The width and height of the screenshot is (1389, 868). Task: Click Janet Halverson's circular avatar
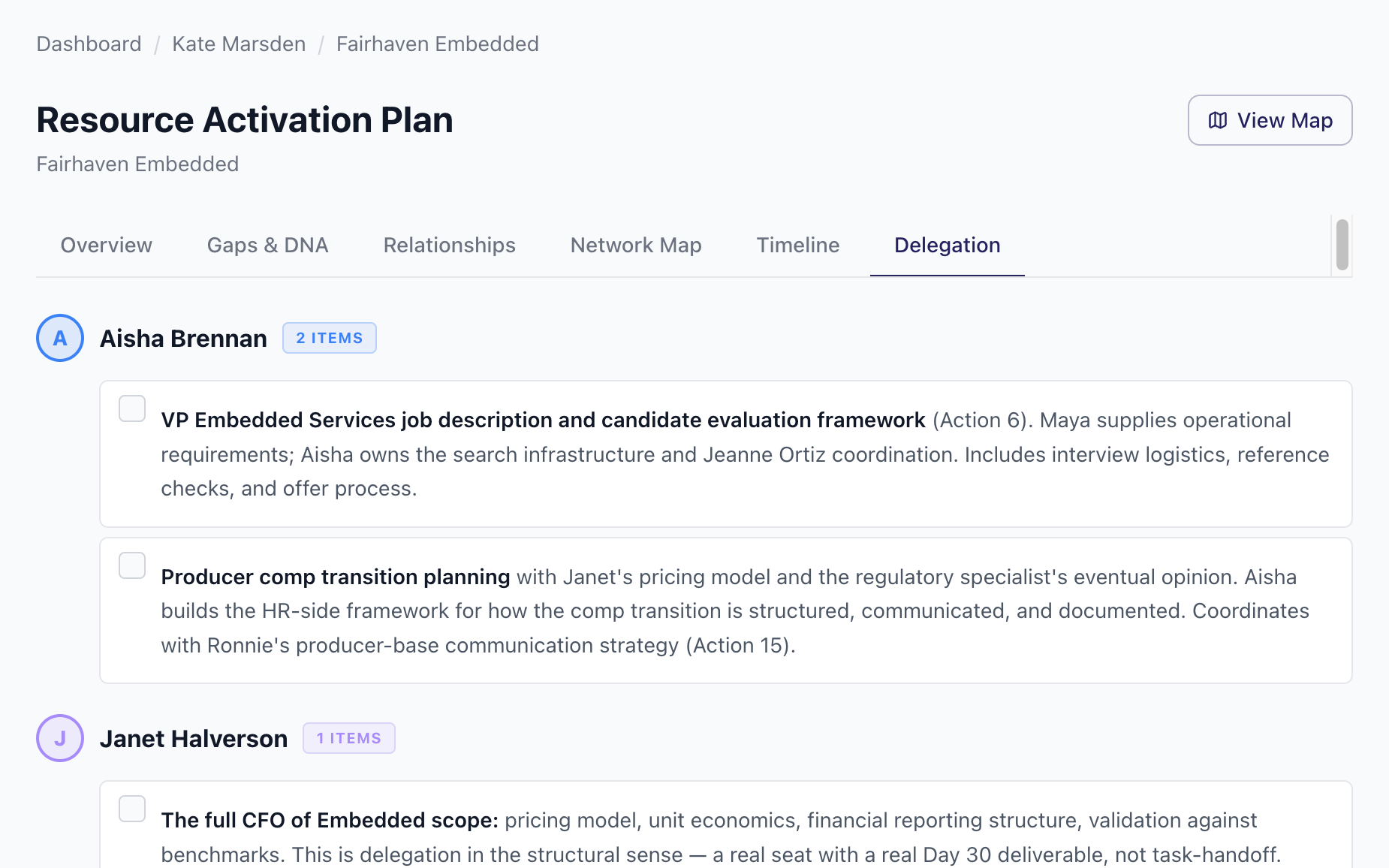pos(60,738)
